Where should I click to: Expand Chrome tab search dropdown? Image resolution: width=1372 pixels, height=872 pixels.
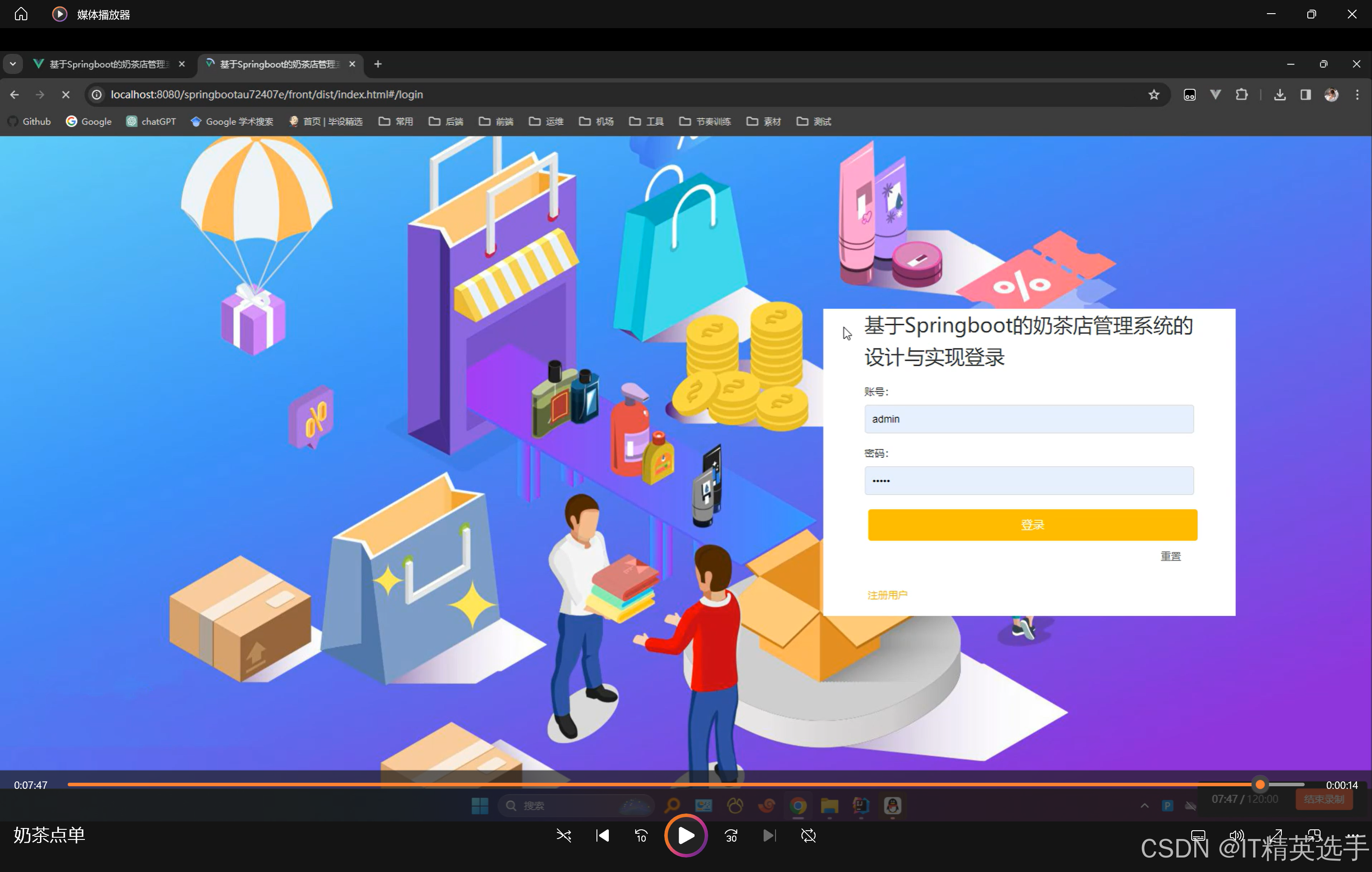pos(12,64)
